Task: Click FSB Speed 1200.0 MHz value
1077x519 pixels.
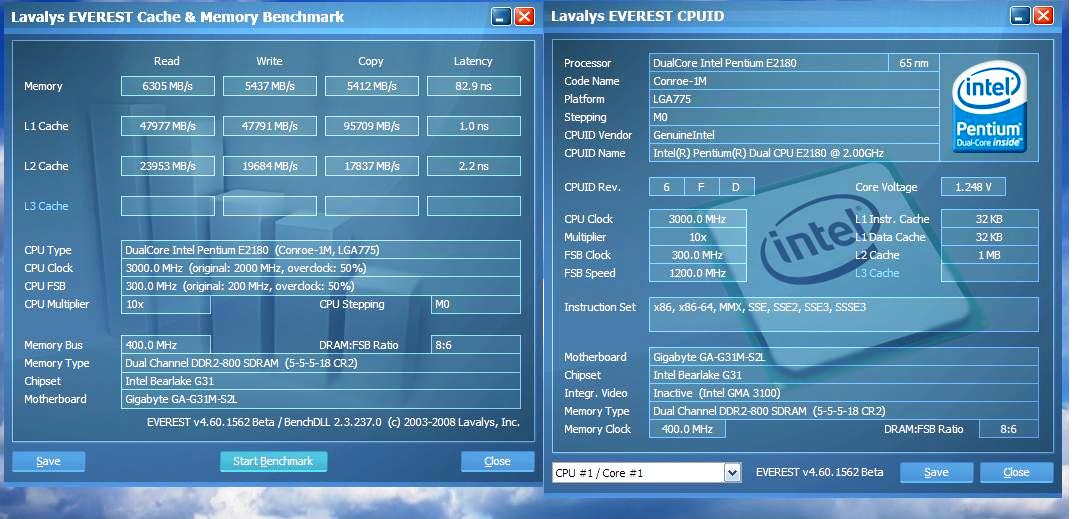Action: coord(697,273)
